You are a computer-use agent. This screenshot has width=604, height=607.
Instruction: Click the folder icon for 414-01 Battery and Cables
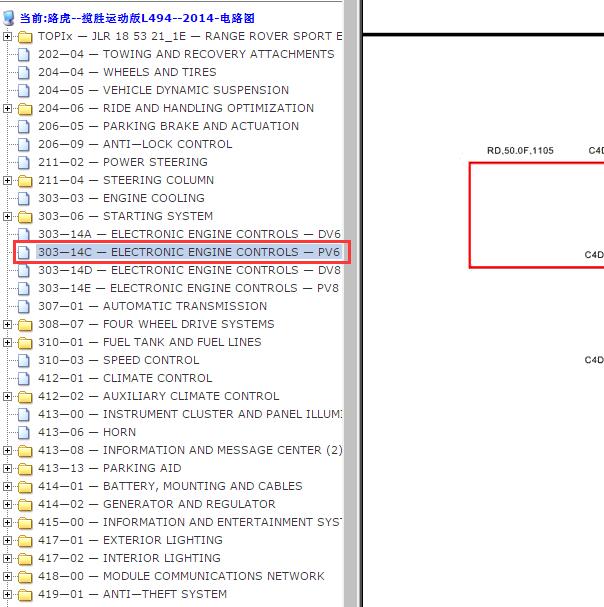(x=25, y=487)
